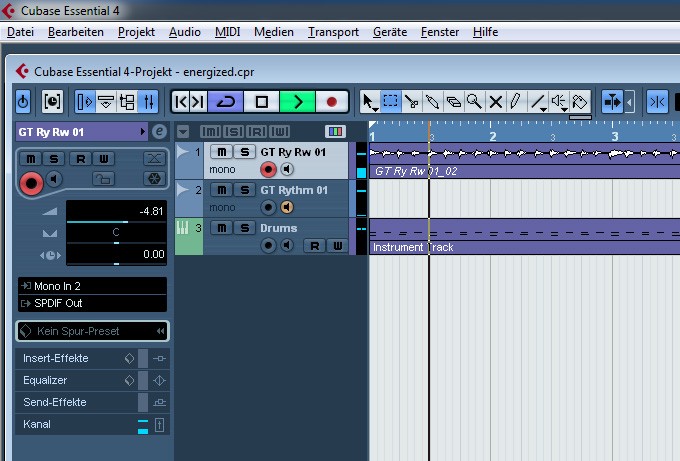This screenshot has height=461, width=680.
Task: Toggle the inspector Monitor speaker button
Action: 54,179
